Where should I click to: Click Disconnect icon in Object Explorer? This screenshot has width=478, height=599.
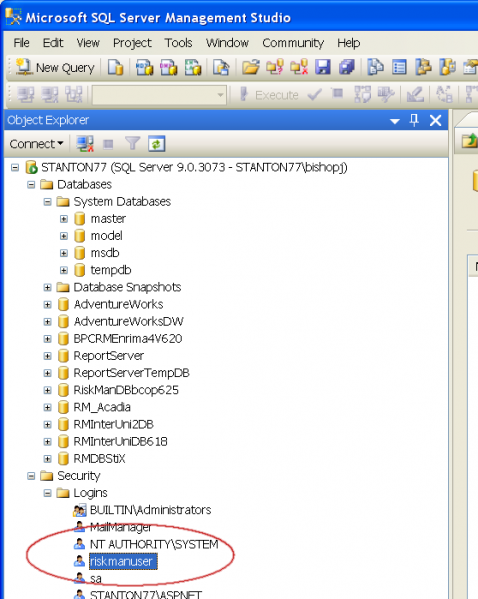(85, 144)
